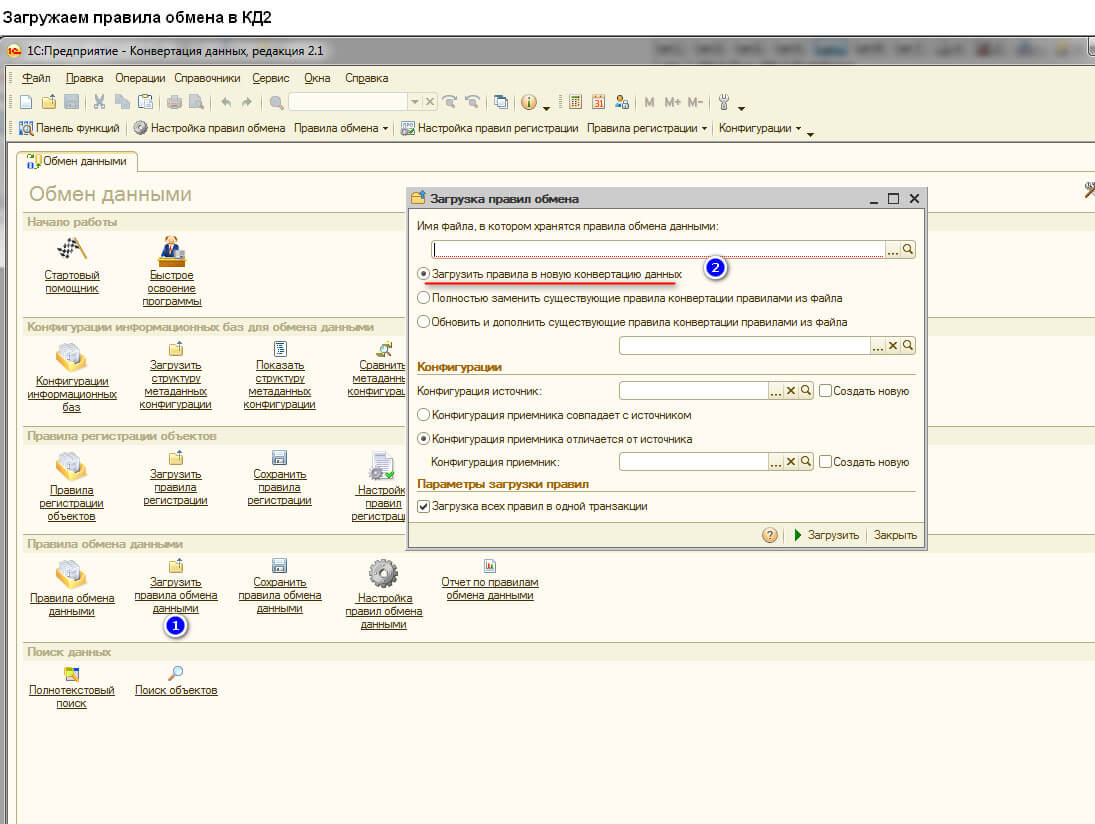This screenshot has width=1095, height=824.
Task: Click the 'Сохранить правила обмена данными' link
Action: pos(280,595)
